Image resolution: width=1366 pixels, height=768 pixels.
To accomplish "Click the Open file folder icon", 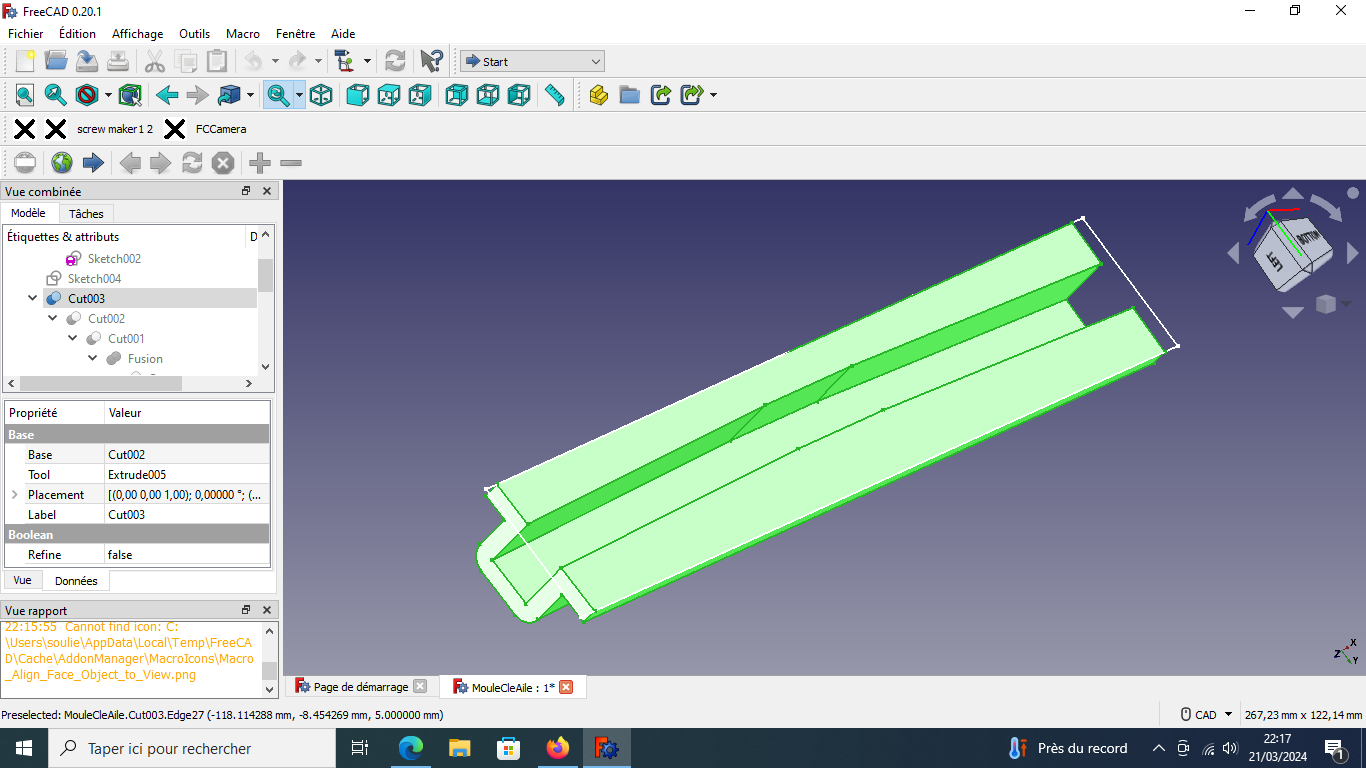I will tap(56, 61).
